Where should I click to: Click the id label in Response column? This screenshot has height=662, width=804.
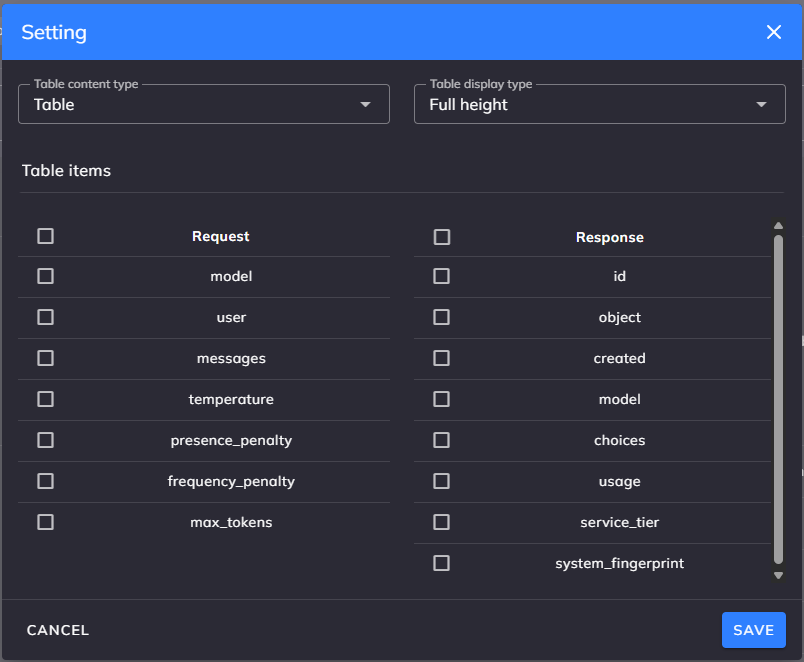click(x=619, y=276)
